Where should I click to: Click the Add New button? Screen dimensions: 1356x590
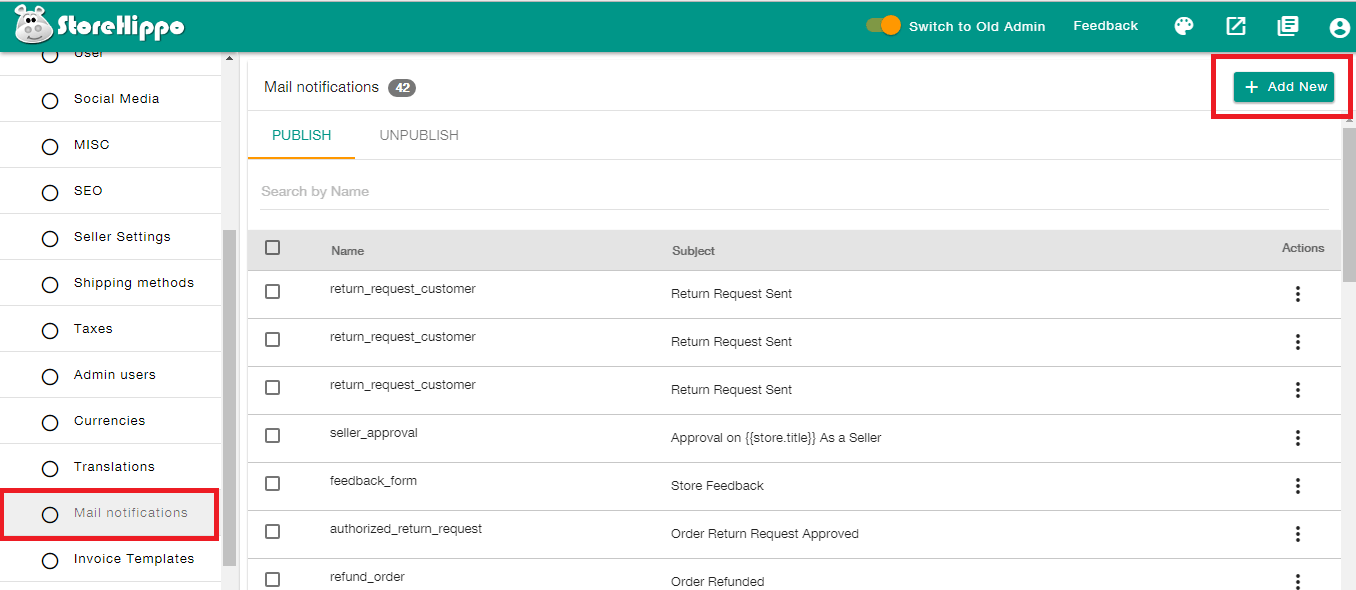coord(1284,87)
